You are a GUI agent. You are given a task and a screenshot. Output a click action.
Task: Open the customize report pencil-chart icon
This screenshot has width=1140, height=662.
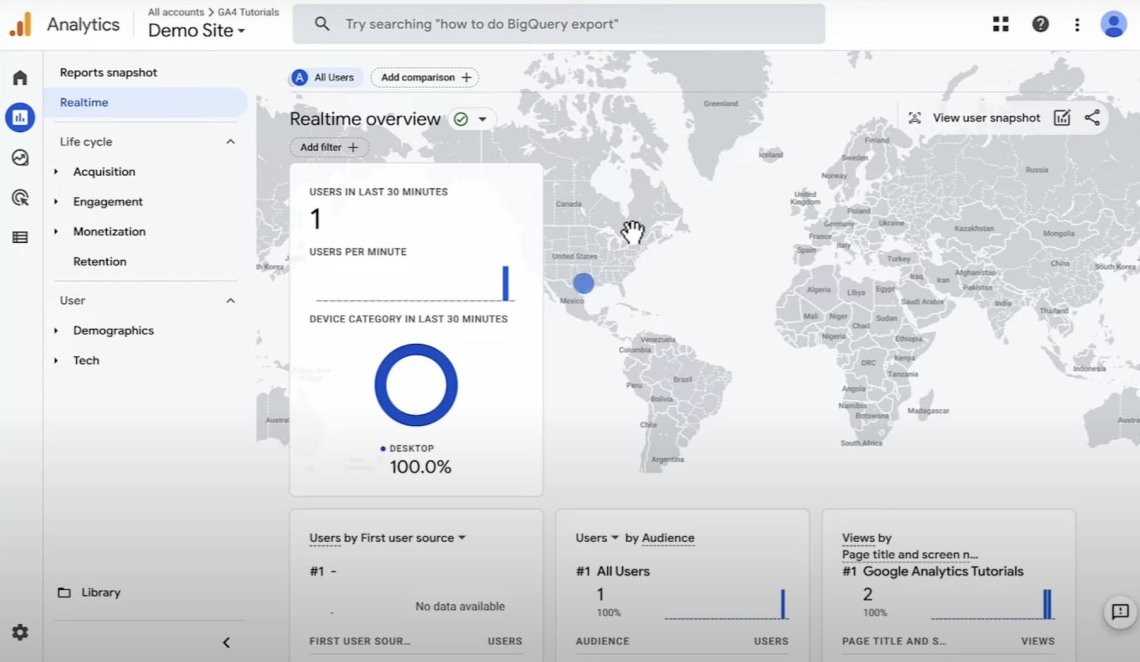tap(1061, 118)
